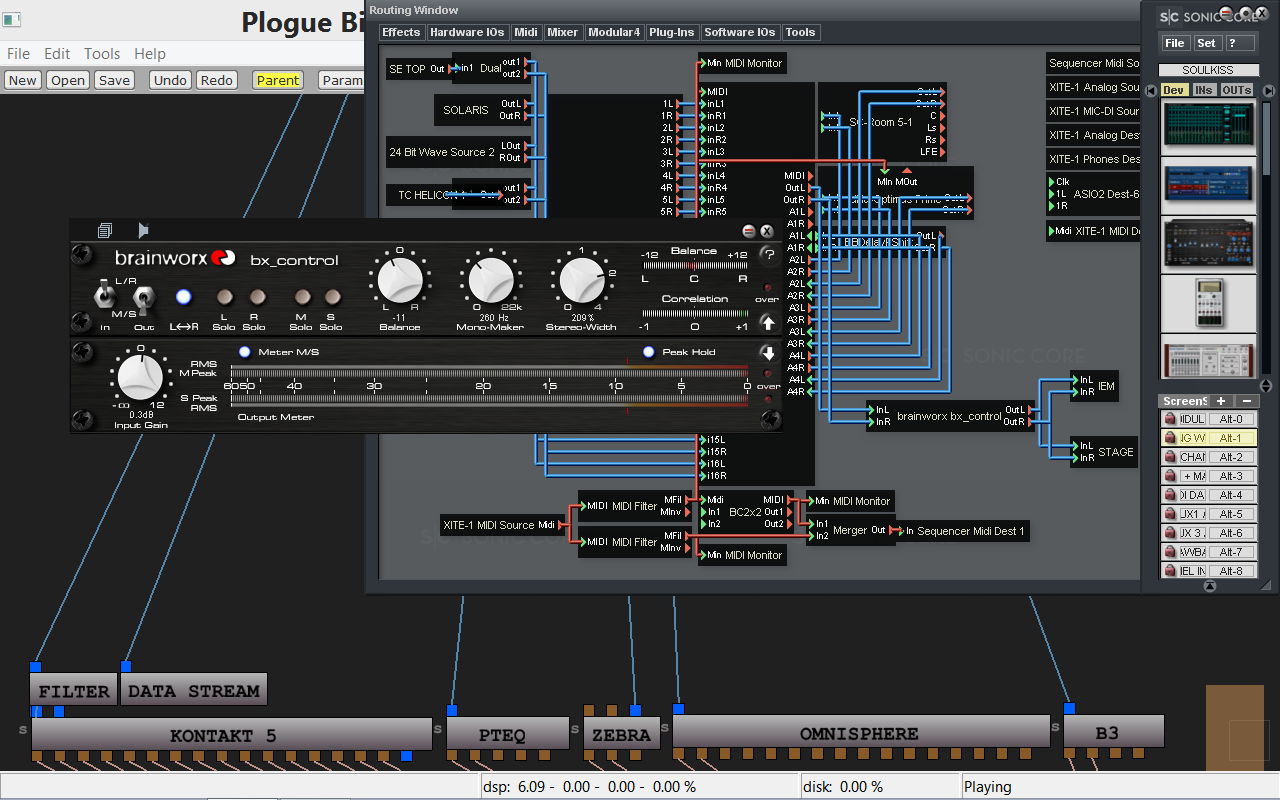
Task: Click the up arrow on bx_control panel
Action: coord(768,322)
